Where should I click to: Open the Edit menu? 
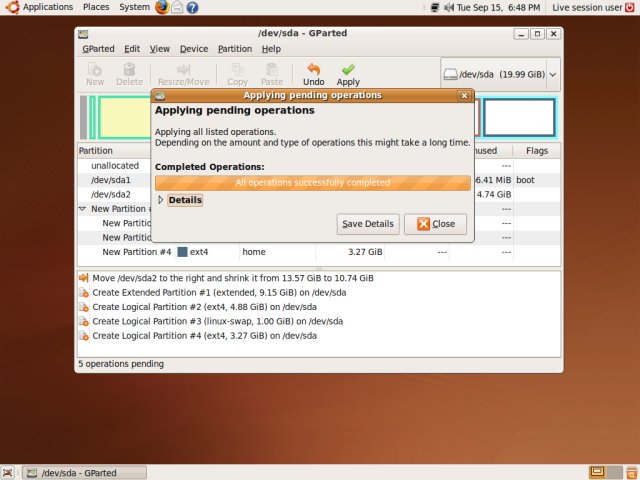point(132,49)
